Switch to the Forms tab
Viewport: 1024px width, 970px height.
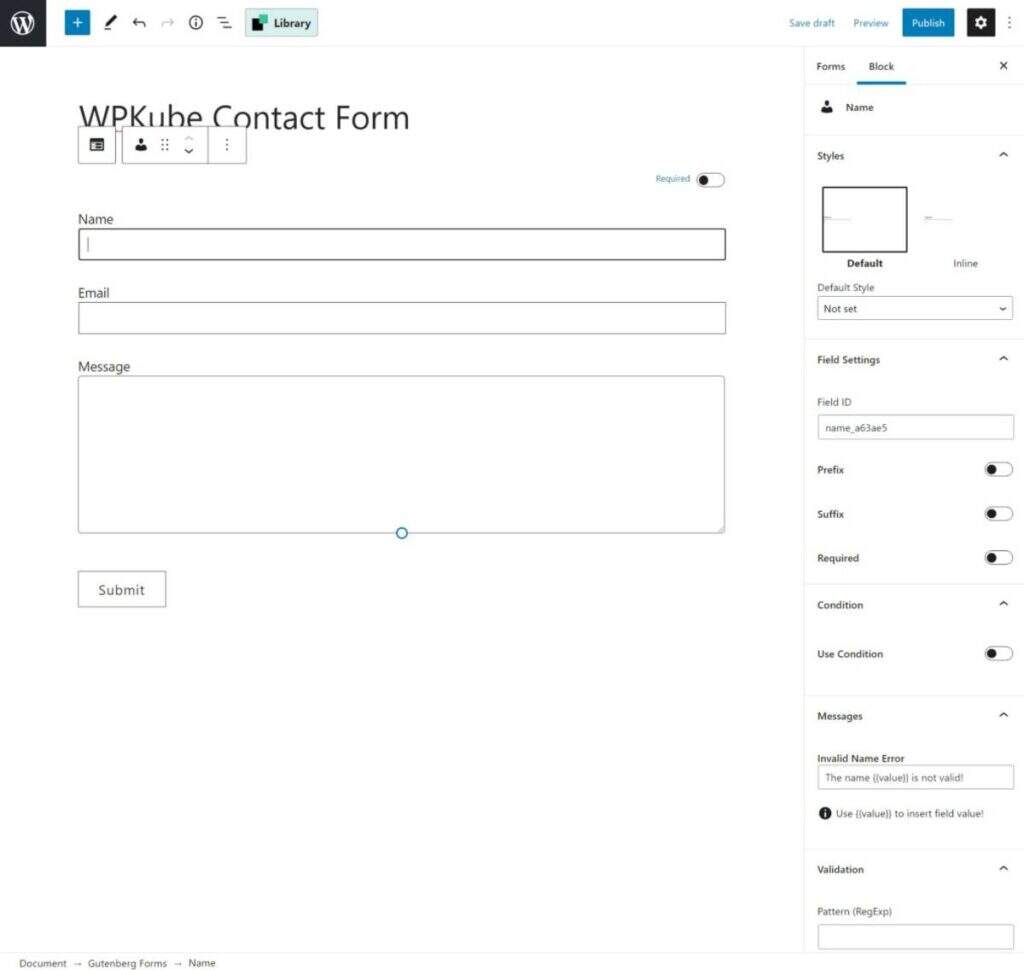831,67
